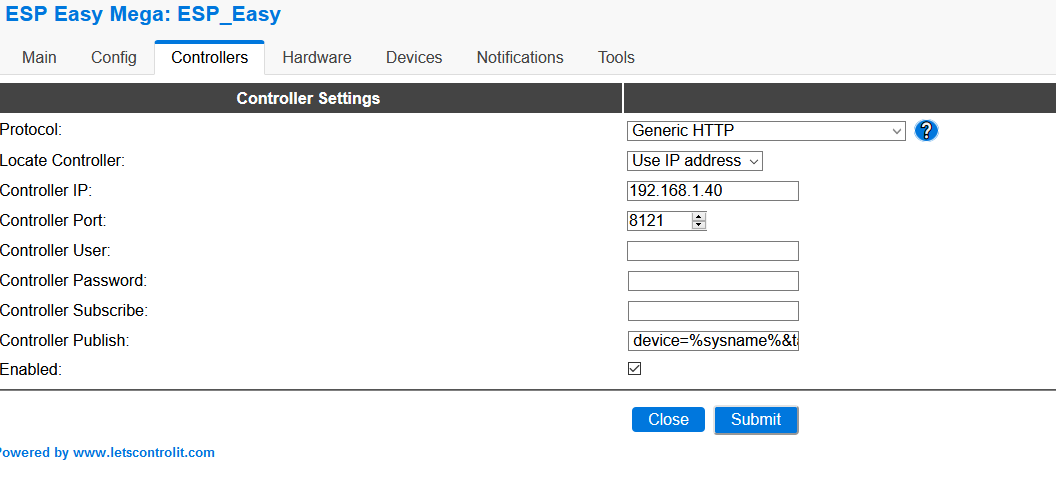This screenshot has width=1056, height=501.
Task: Decrease Controller Port with down arrow
Action: click(698, 225)
